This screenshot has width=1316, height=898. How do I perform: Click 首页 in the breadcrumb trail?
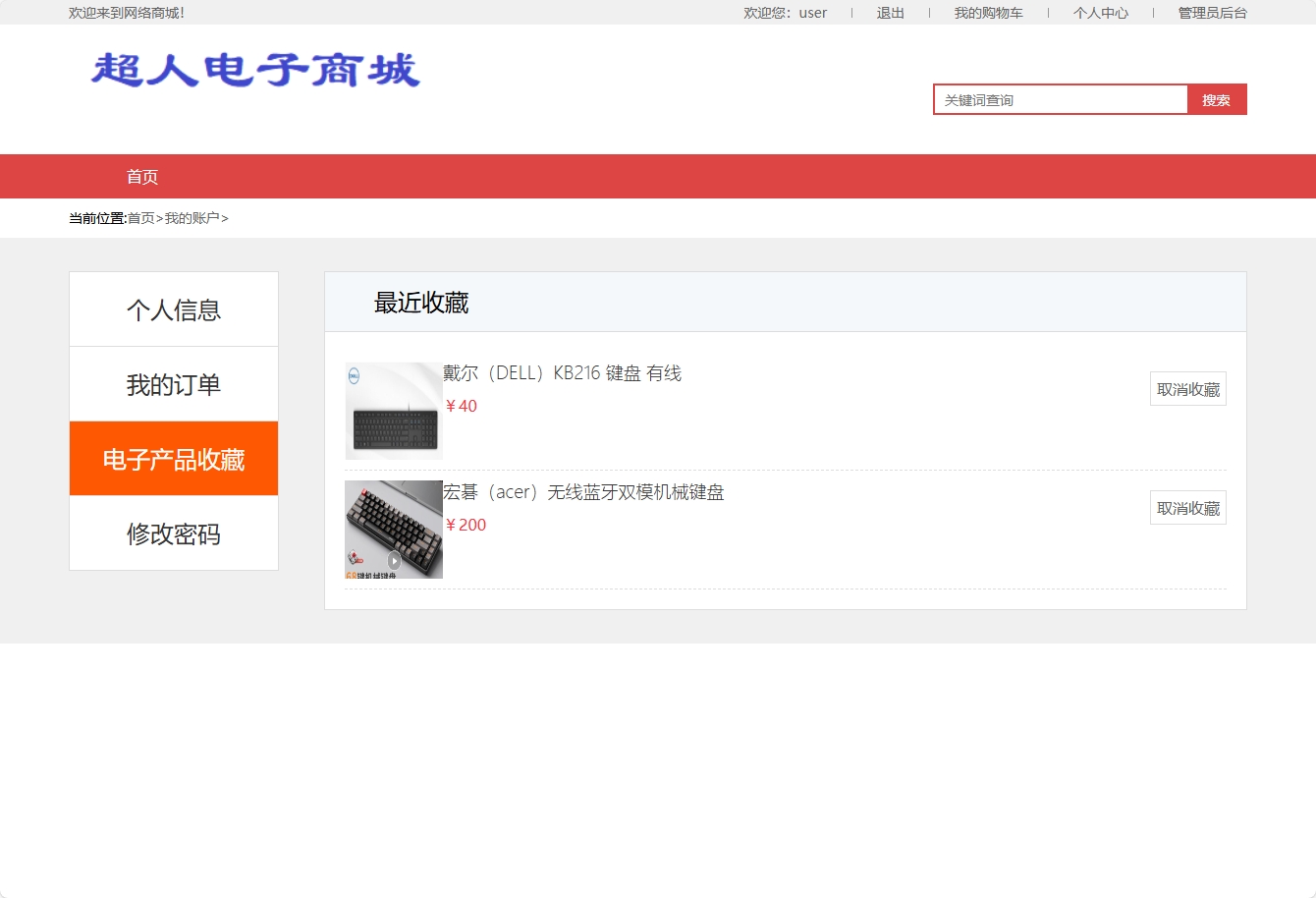[x=139, y=217]
